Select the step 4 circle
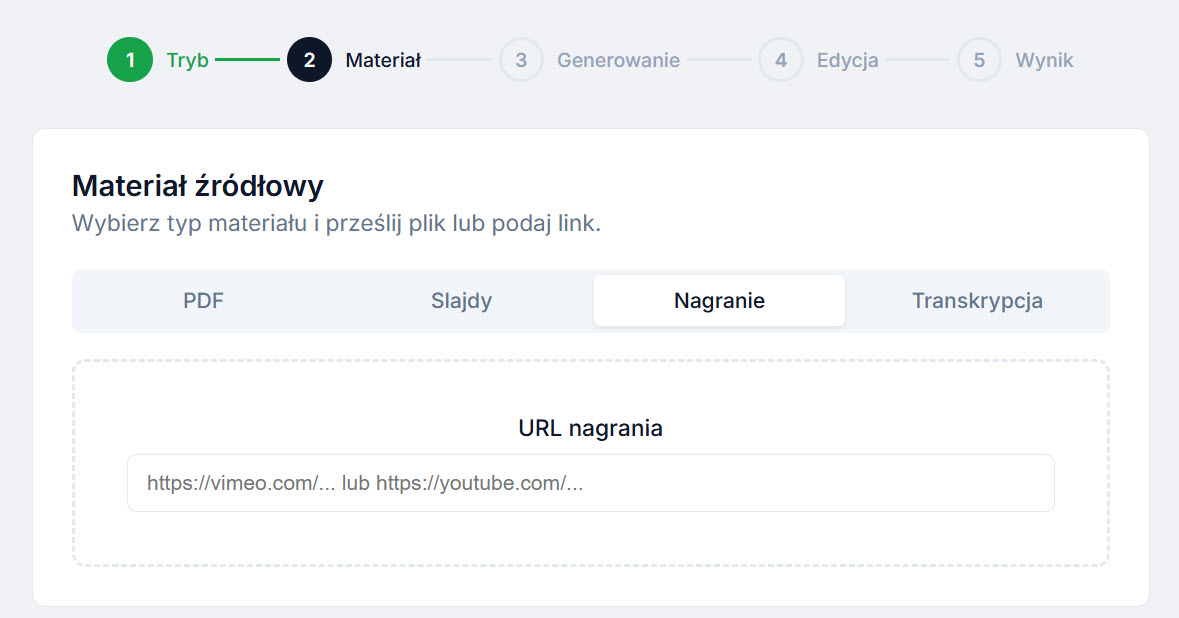1179x618 pixels. pyautogui.click(x=780, y=59)
